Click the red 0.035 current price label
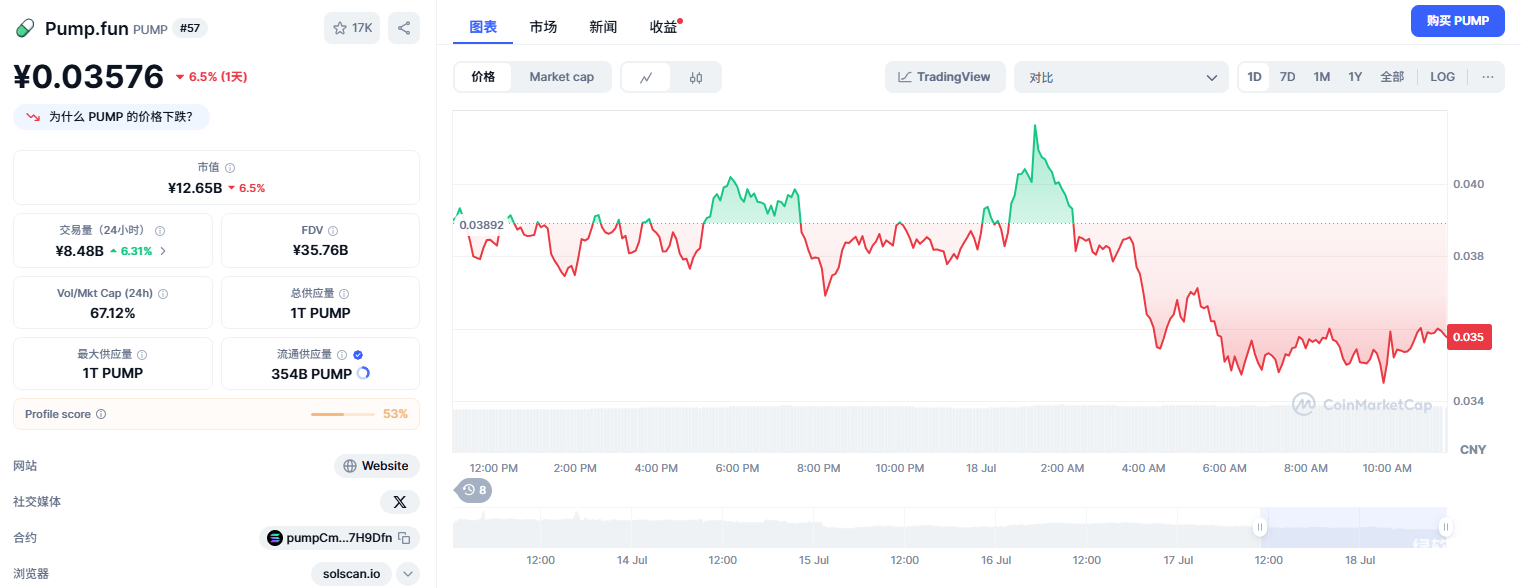Image resolution: width=1521 pixels, height=588 pixels. pos(1469,337)
